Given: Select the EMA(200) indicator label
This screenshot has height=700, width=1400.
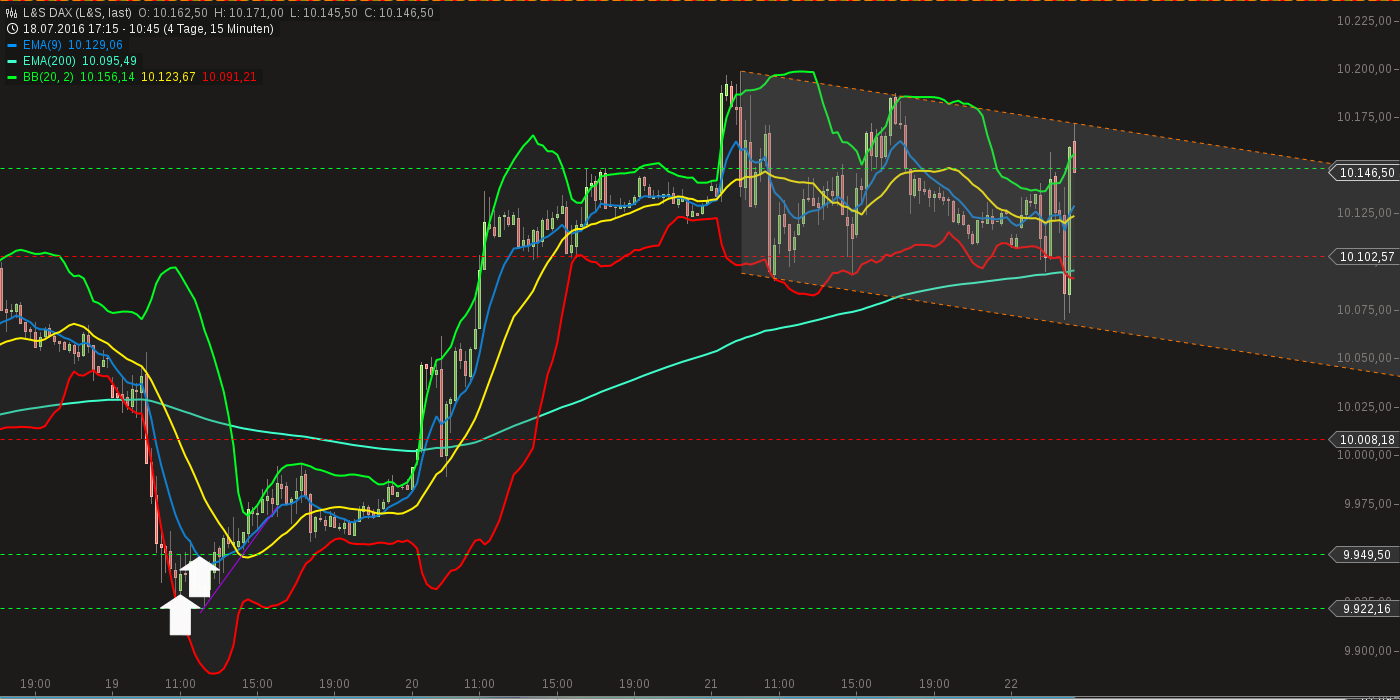Looking at the screenshot, I should [49, 61].
